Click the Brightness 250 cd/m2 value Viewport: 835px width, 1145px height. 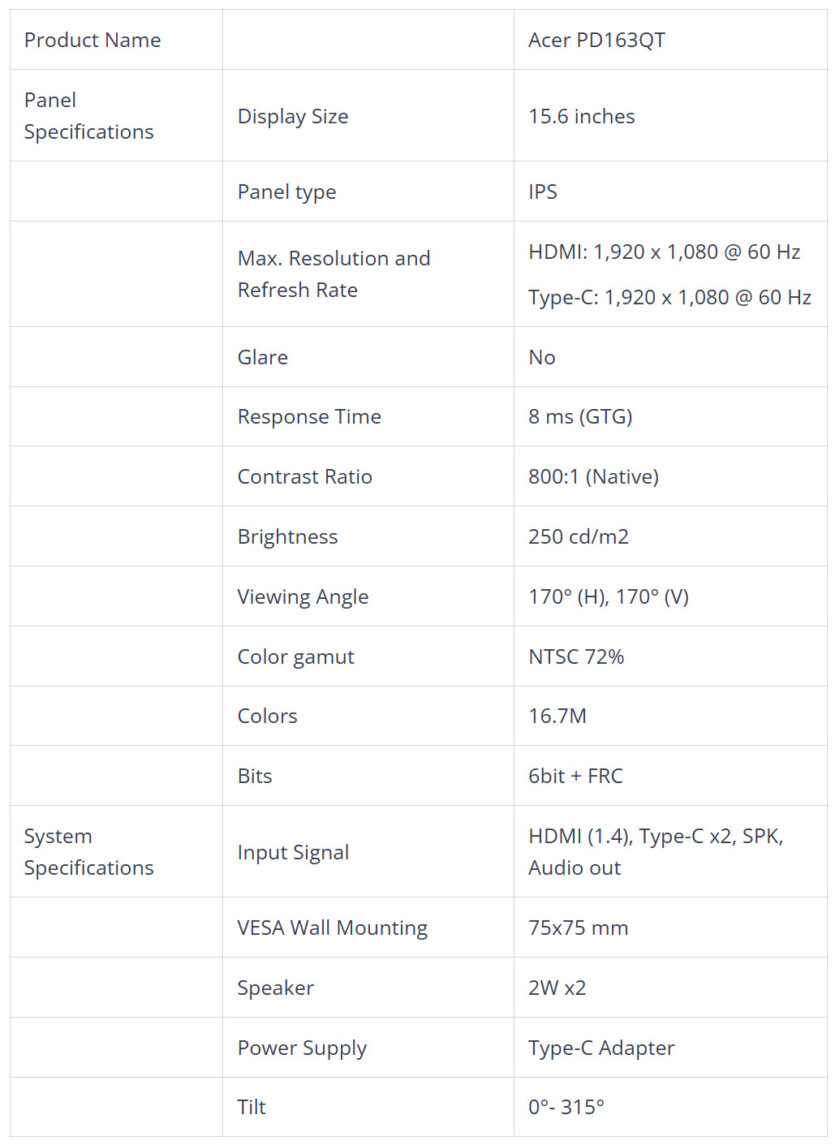click(x=578, y=536)
